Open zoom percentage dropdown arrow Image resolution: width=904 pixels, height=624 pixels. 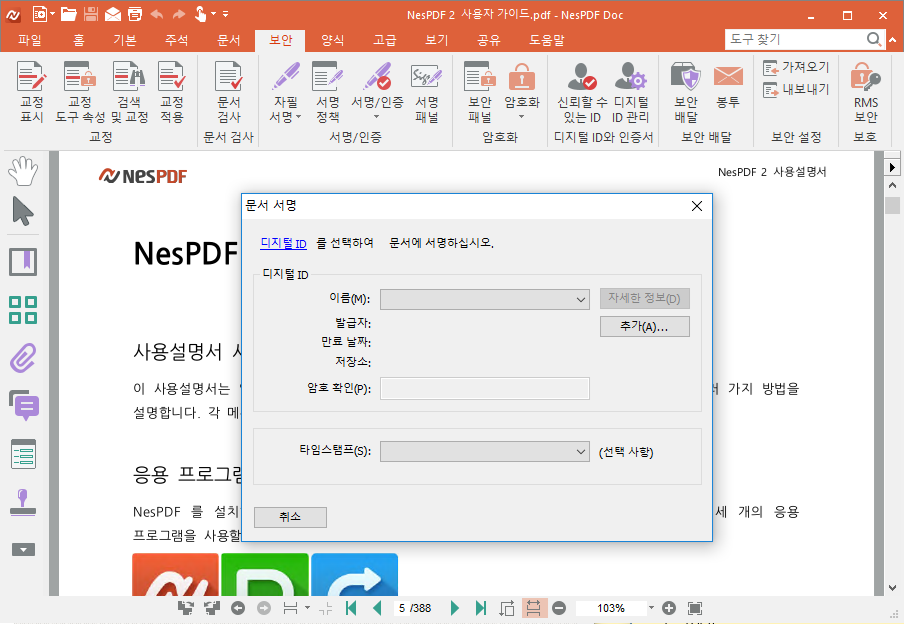pyautogui.click(x=651, y=607)
